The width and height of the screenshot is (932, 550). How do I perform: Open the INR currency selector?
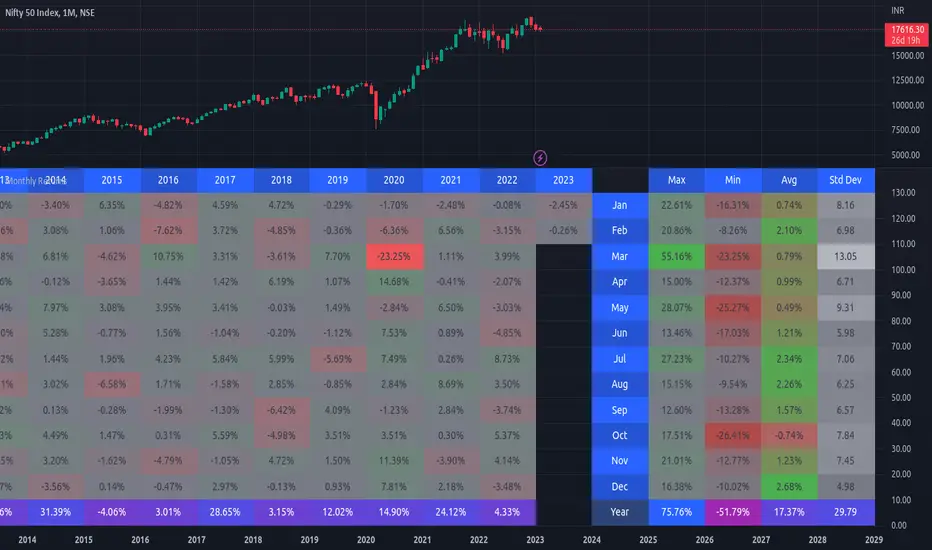tap(898, 10)
